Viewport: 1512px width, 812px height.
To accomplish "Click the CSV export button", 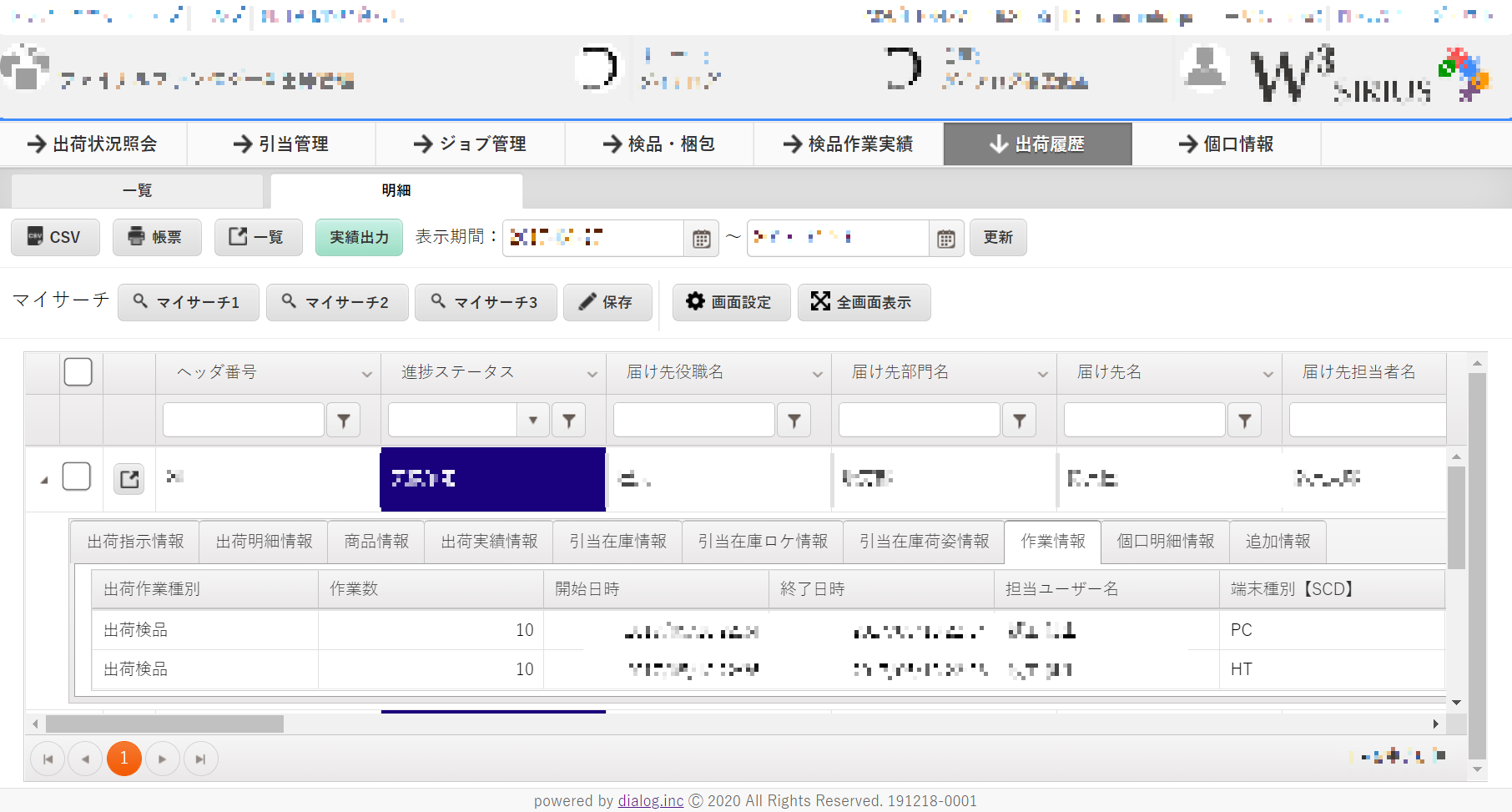I will click(x=55, y=237).
